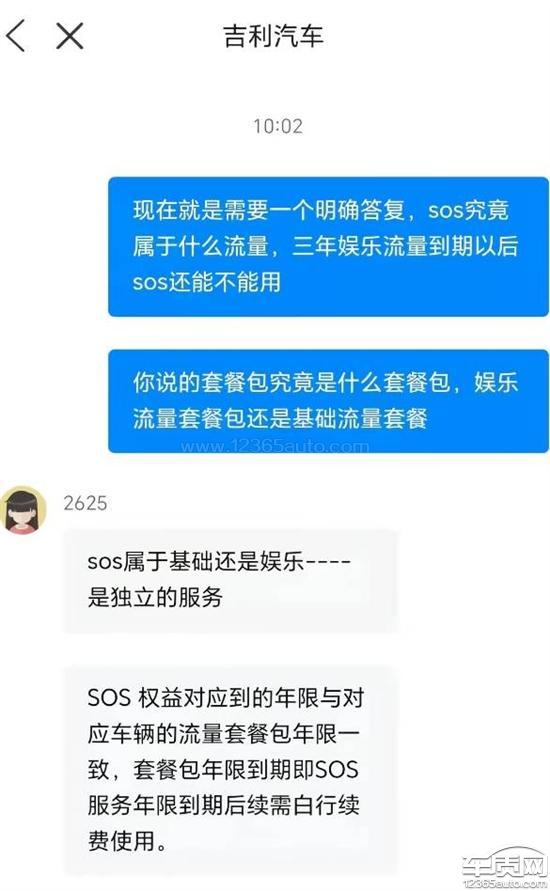Open the agent's avatar picture
This screenshot has height=891, width=550.
(x=23, y=509)
